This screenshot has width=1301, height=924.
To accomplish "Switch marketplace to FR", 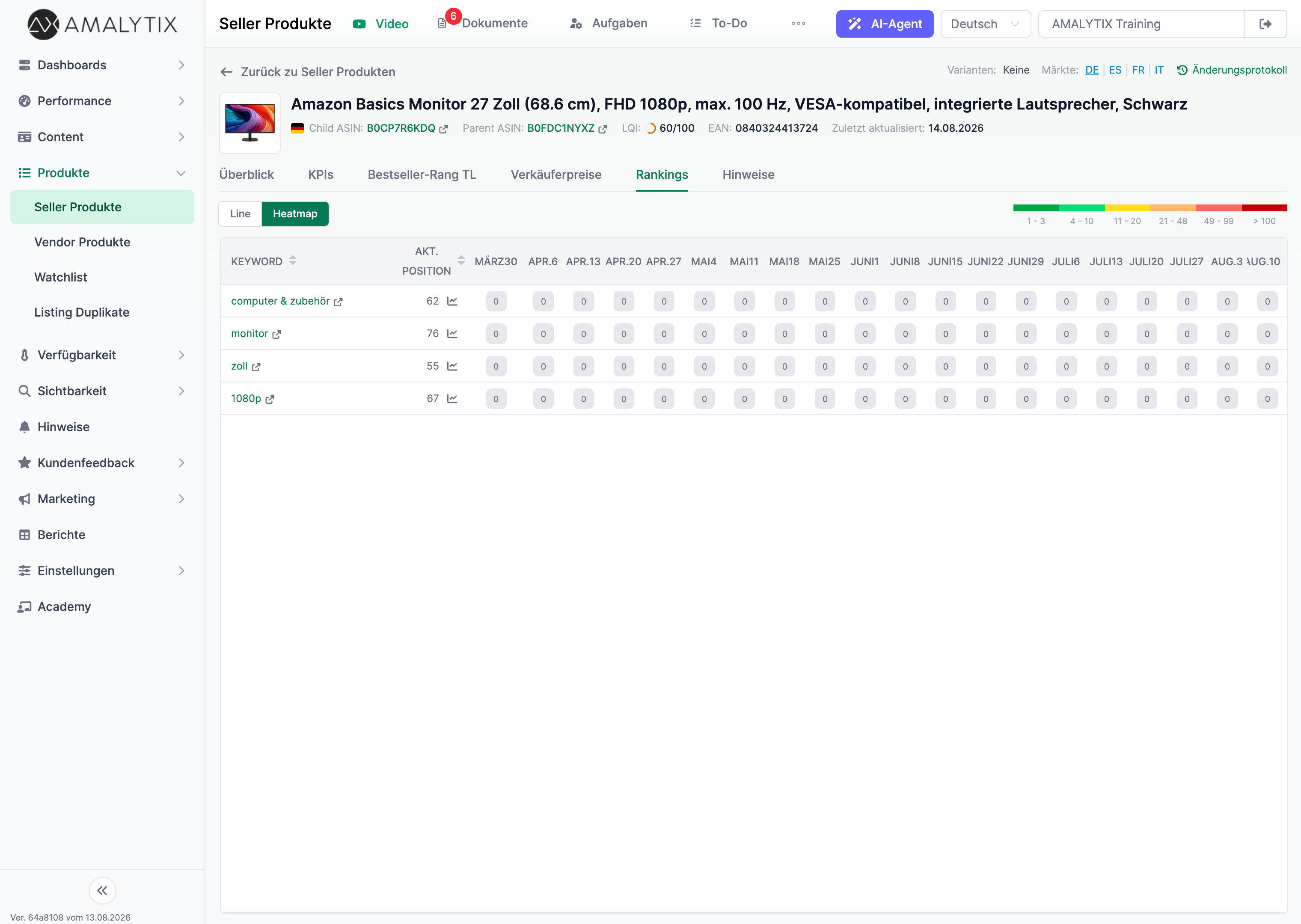I will point(1138,70).
